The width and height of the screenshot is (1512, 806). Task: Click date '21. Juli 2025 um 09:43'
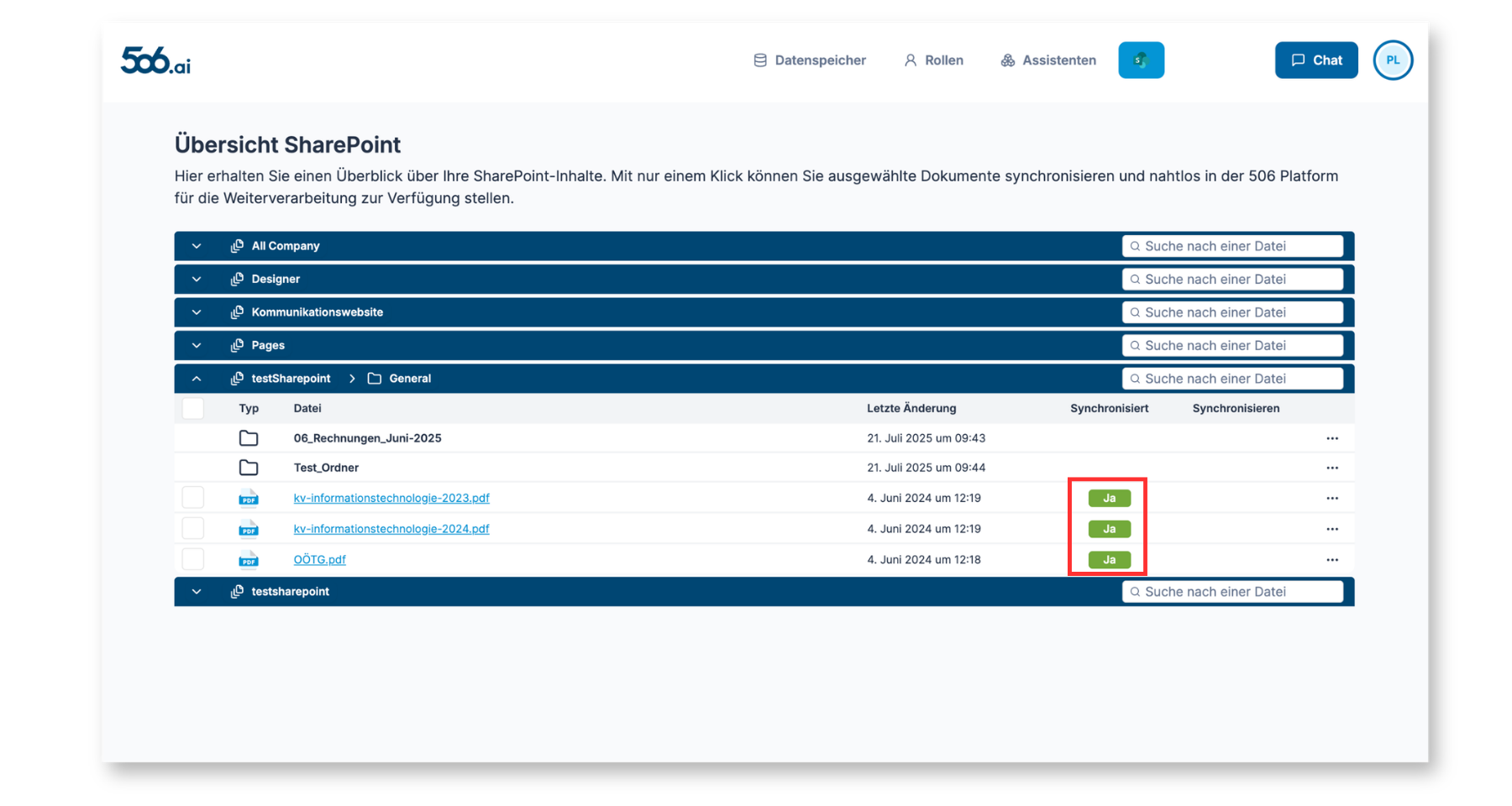(x=926, y=438)
